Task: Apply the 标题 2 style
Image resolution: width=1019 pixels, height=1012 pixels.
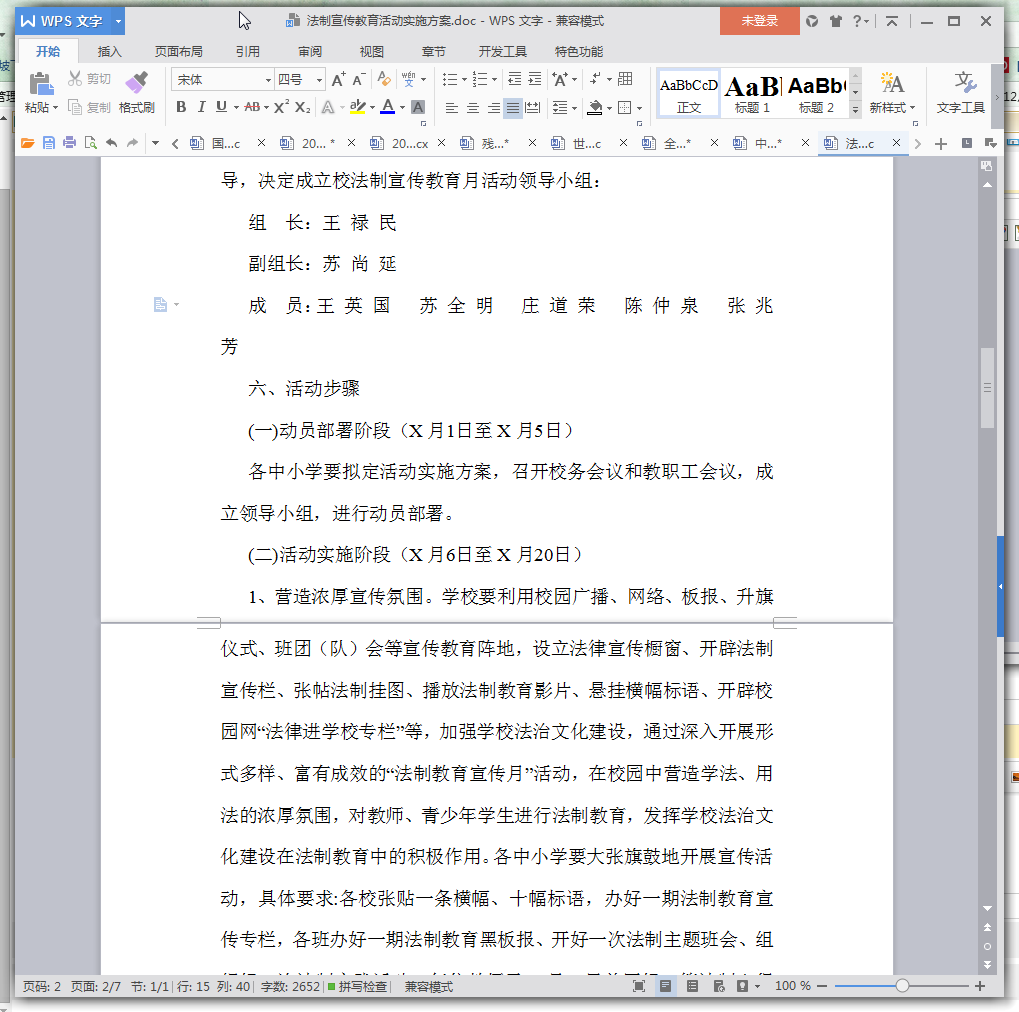Action: coord(816,94)
